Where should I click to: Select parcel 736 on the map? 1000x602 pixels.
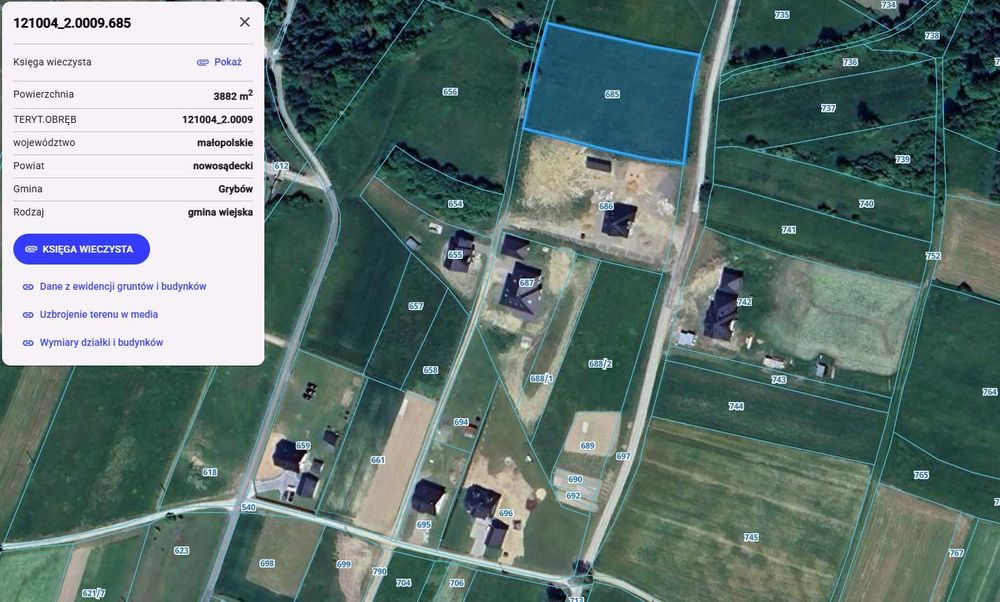click(x=850, y=62)
